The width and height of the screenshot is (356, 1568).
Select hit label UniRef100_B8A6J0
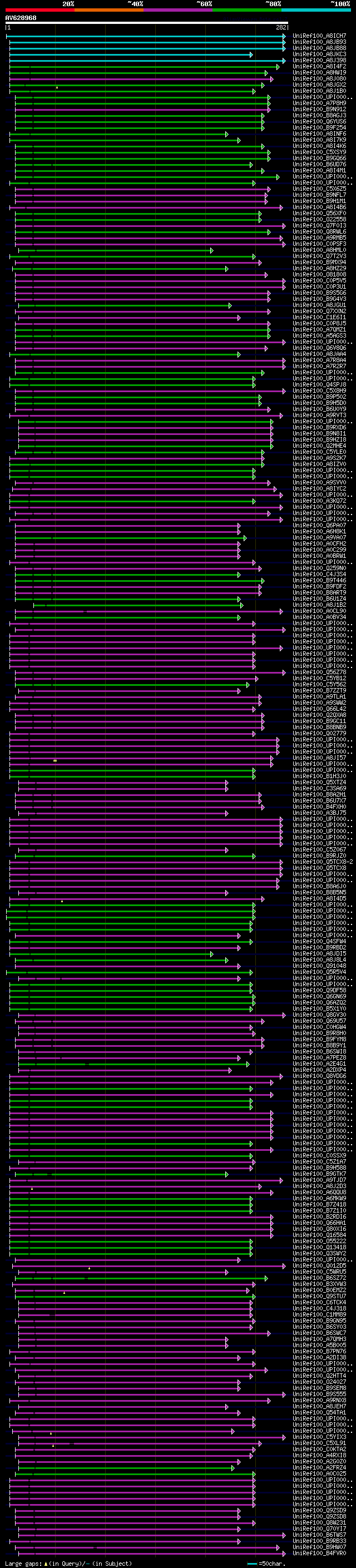[319, 886]
